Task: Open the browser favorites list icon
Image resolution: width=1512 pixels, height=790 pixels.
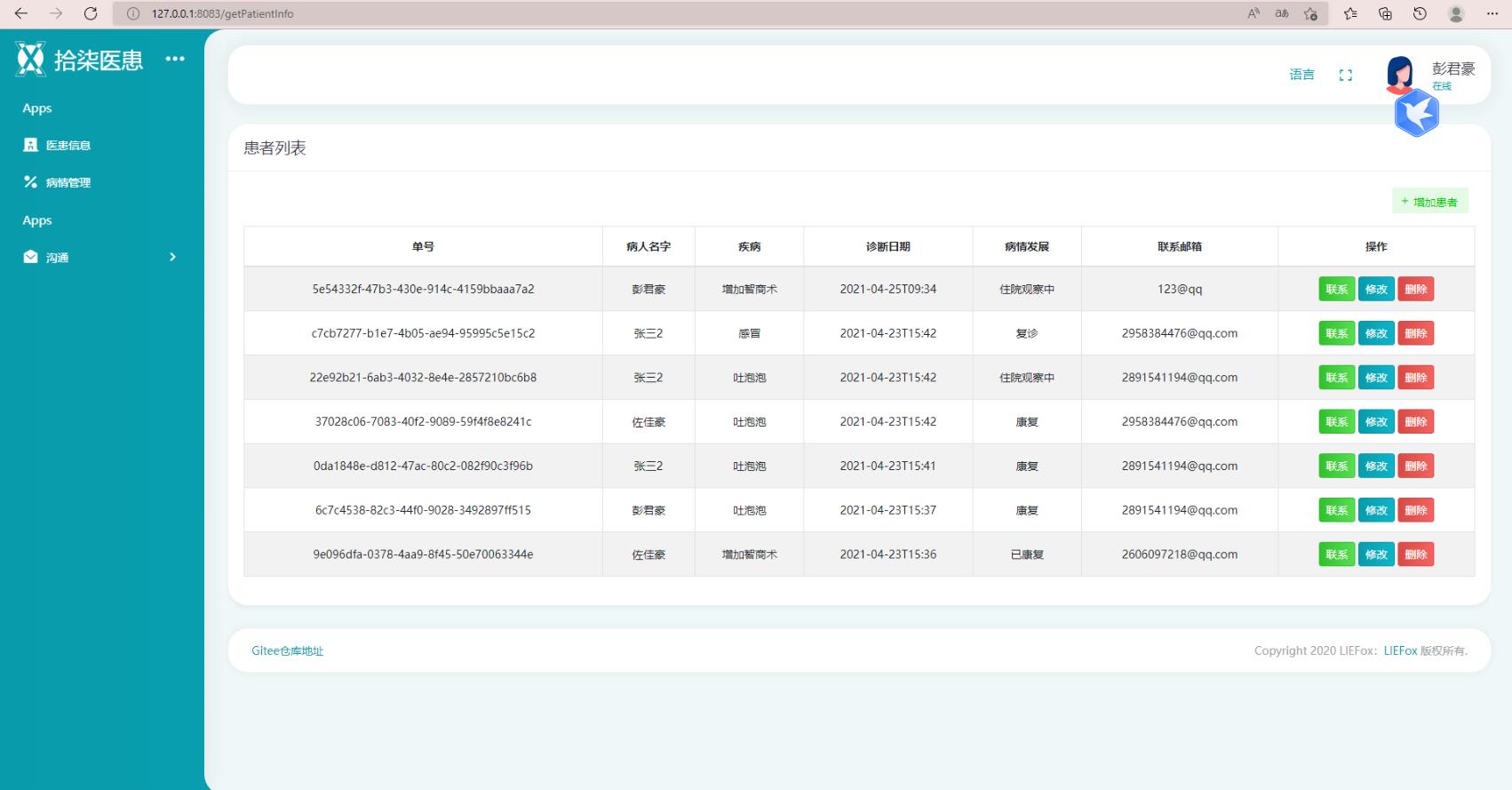Action: pos(1350,13)
